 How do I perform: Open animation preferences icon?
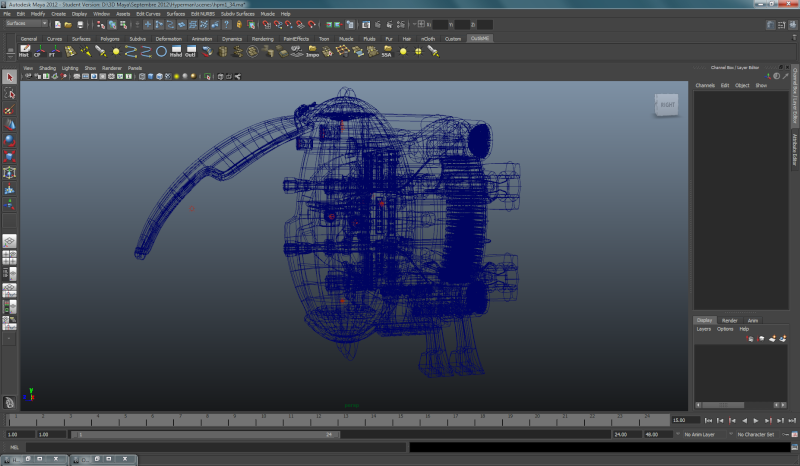[x=795, y=434]
